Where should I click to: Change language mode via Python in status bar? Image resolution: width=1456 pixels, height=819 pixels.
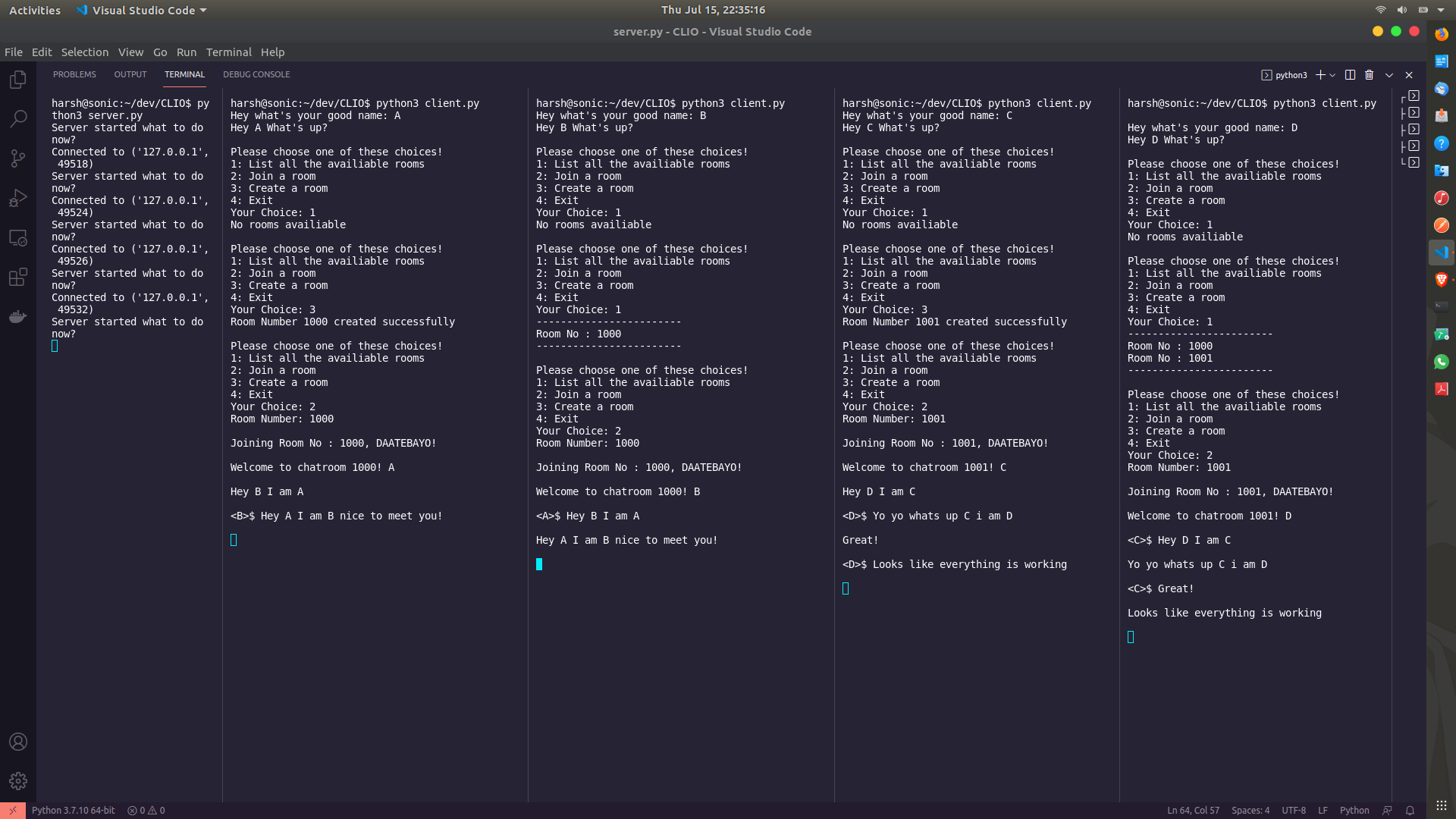[1354, 810]
